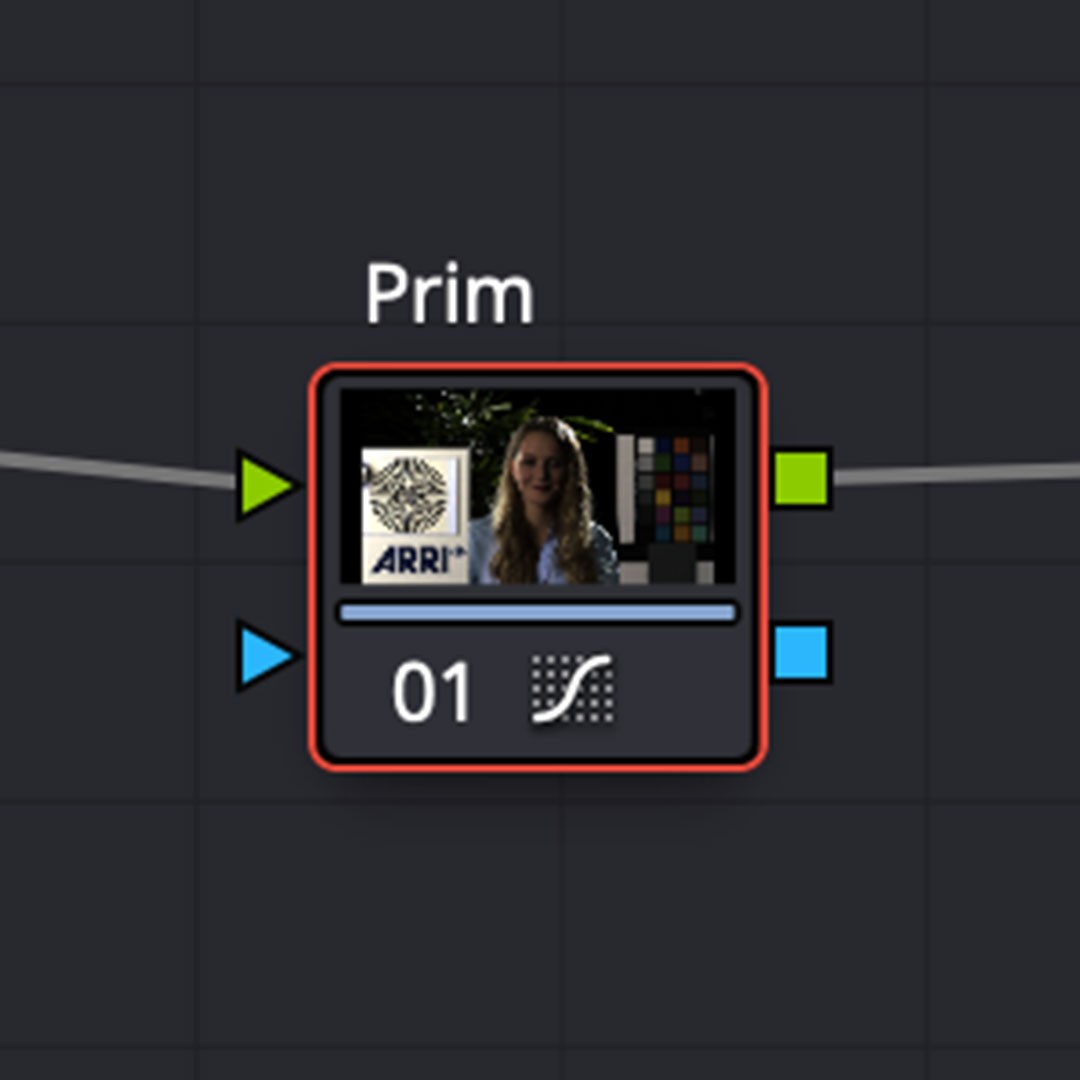Image resolution: width=1080 pixels, height=1080 pixels.
Task: Click the color checker chart in thumbnail
Action: coord(675,488)
